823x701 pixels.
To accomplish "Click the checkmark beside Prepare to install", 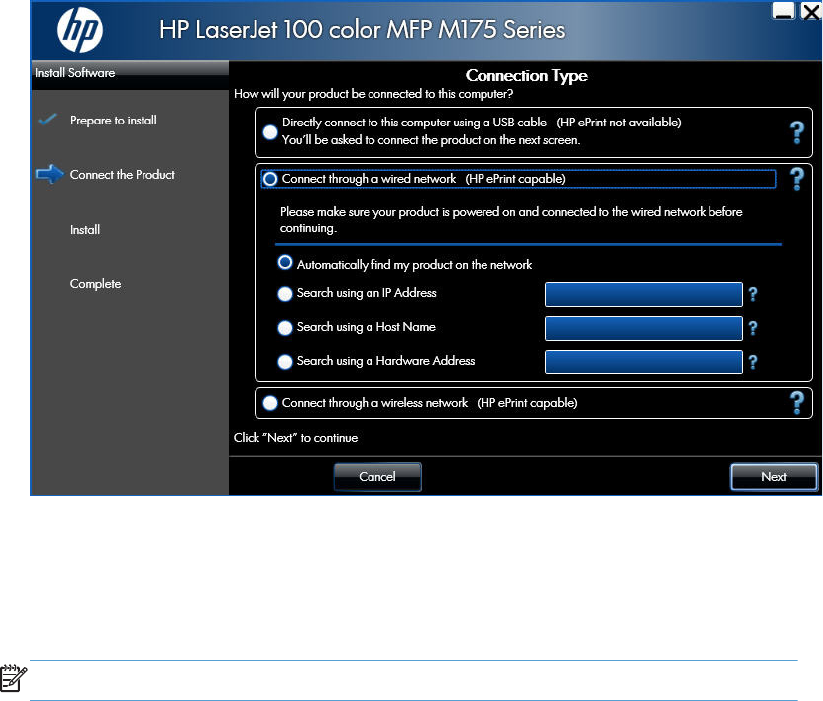I will point(48,120).
